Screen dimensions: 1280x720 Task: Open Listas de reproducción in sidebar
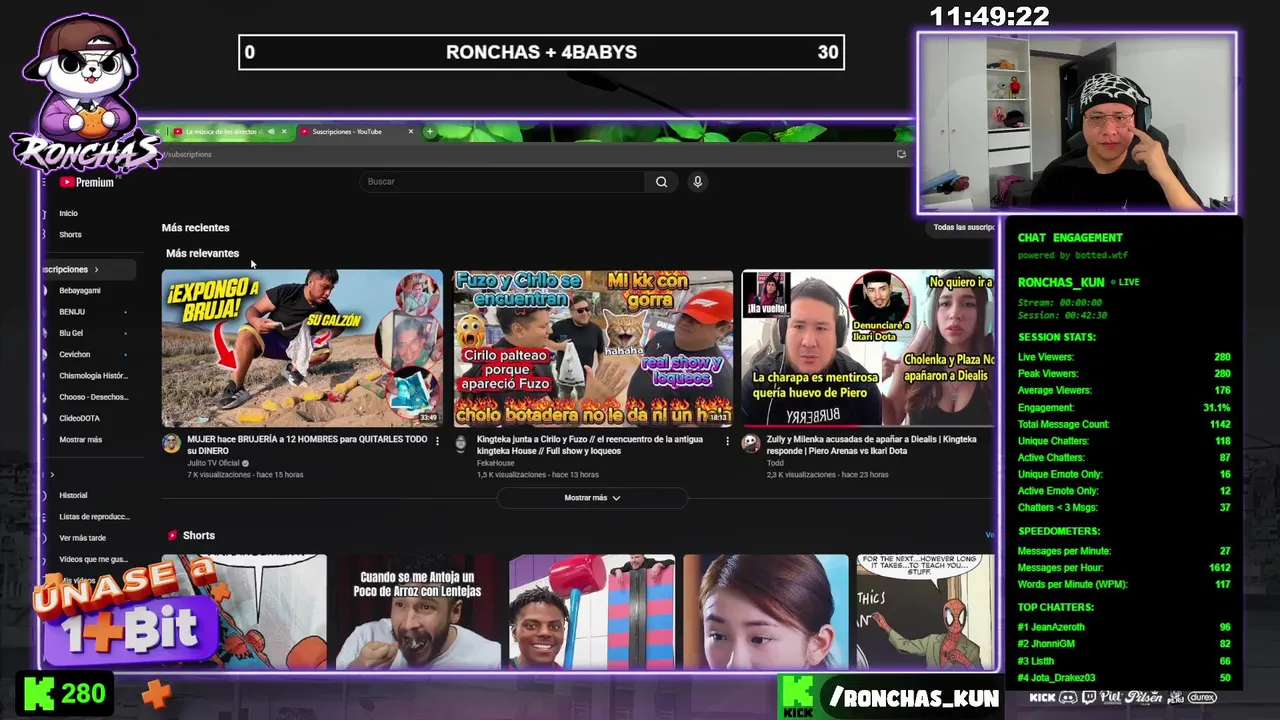pyautogui.click(x=94, y=516)
